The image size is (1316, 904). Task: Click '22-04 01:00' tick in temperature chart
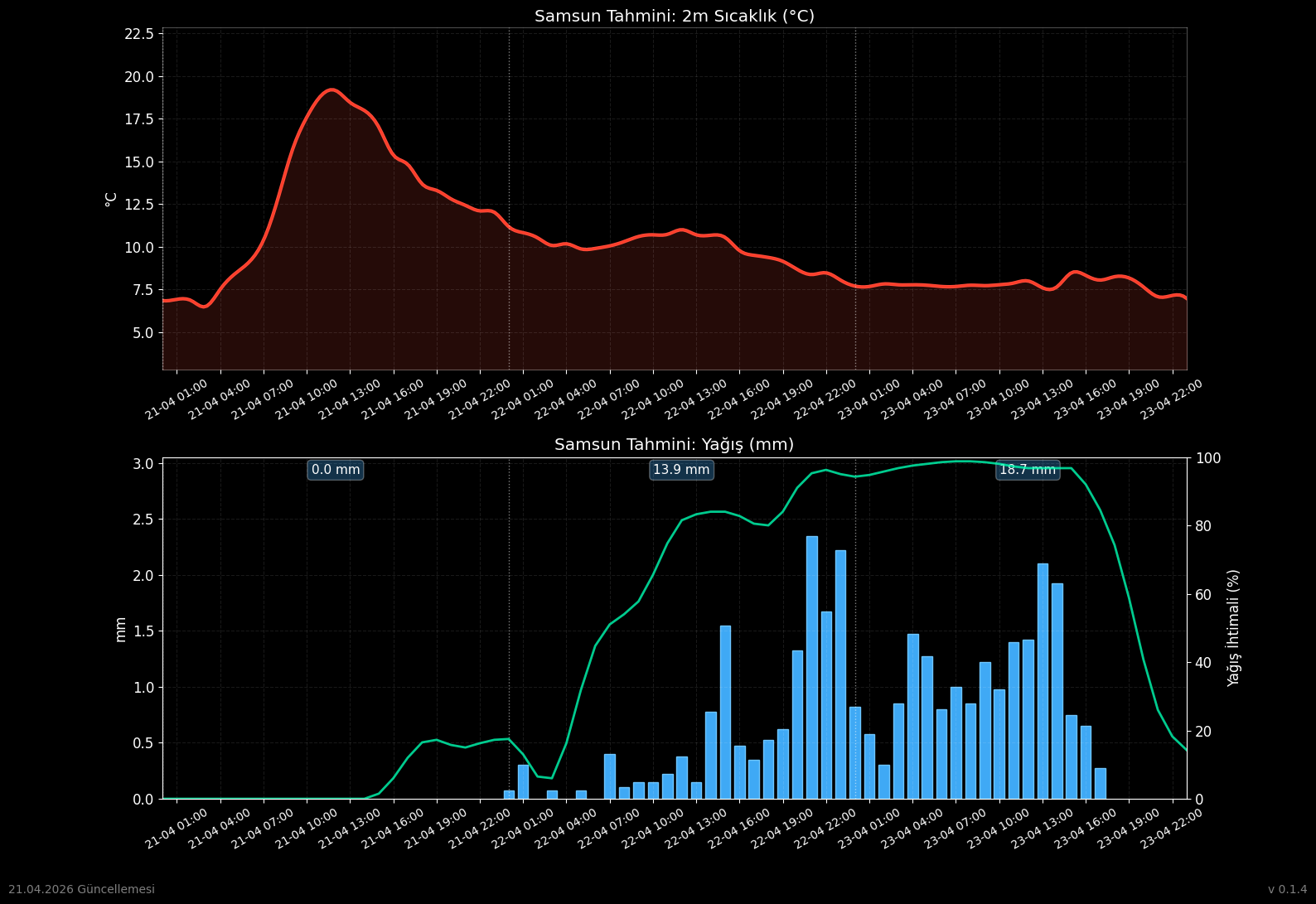[x=522, y=399]
